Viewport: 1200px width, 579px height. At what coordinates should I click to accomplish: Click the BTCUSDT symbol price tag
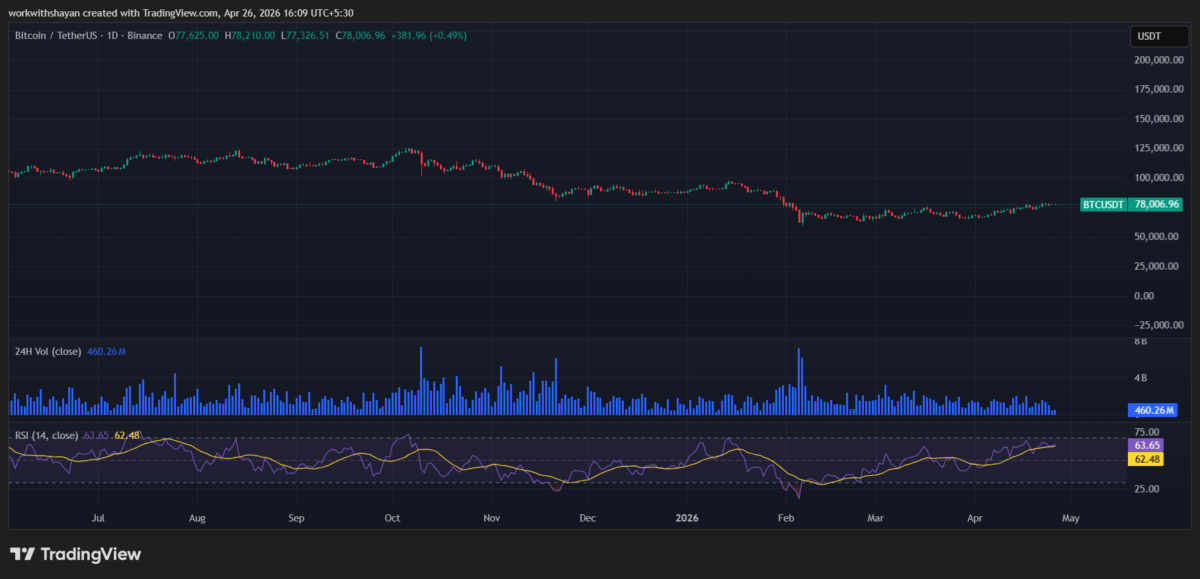click(x=1103, y=204)
